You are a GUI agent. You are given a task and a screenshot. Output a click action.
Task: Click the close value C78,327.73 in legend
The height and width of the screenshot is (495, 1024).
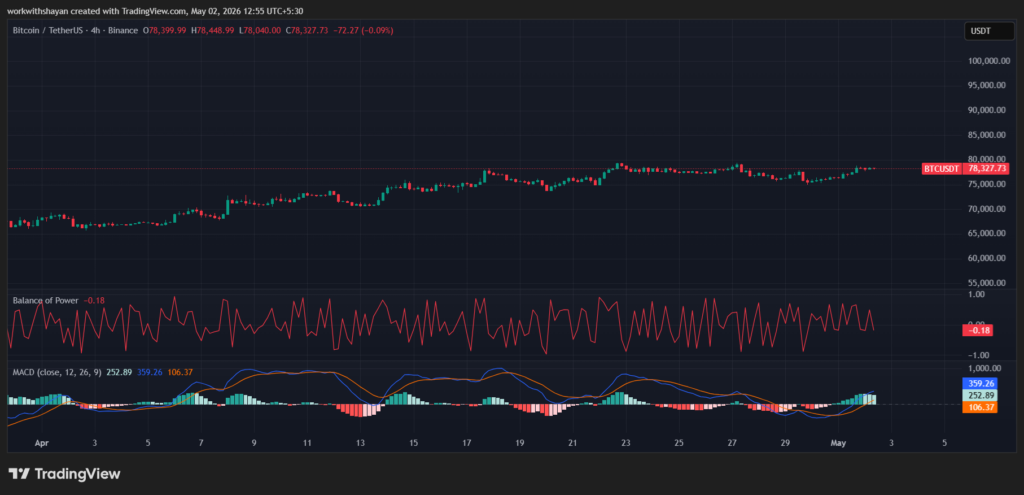coord(307,30)
